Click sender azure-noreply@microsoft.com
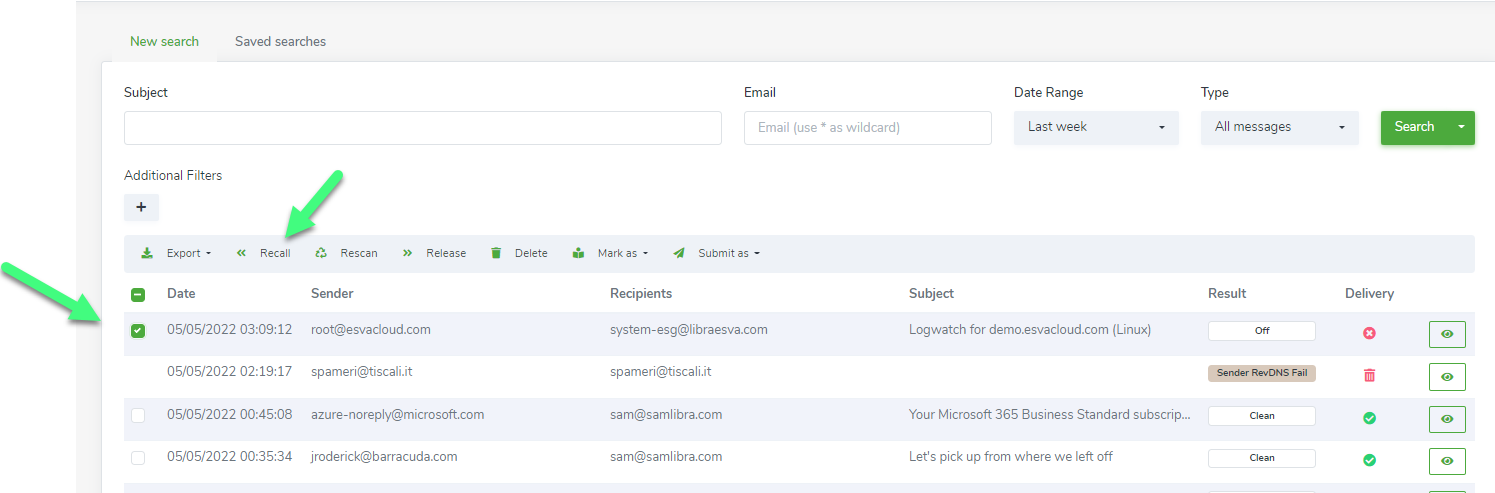Image resolution: width=1495 pixels, height=493 pixels. (x=397, y=414)
